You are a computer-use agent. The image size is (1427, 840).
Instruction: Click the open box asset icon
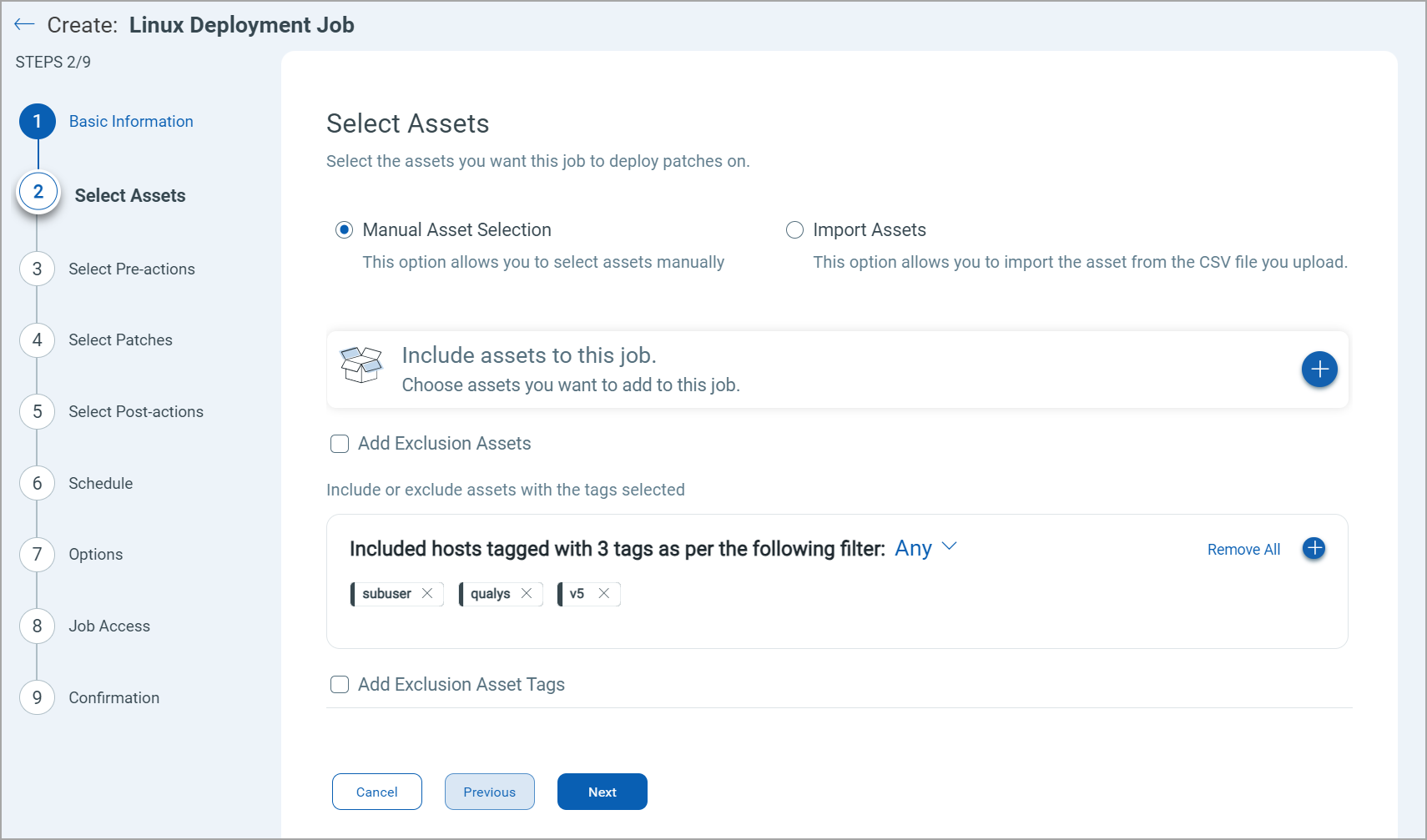[x=361, y=365]
